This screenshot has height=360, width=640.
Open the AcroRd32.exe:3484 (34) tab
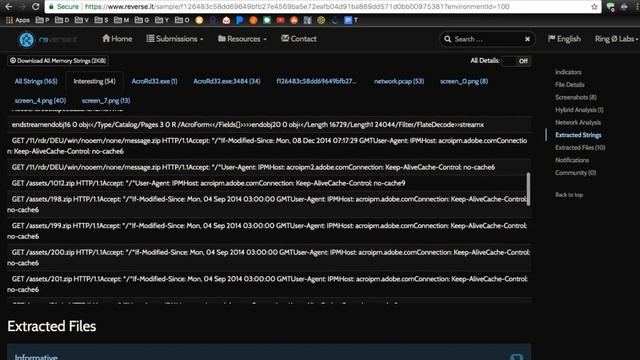(227, 81)
